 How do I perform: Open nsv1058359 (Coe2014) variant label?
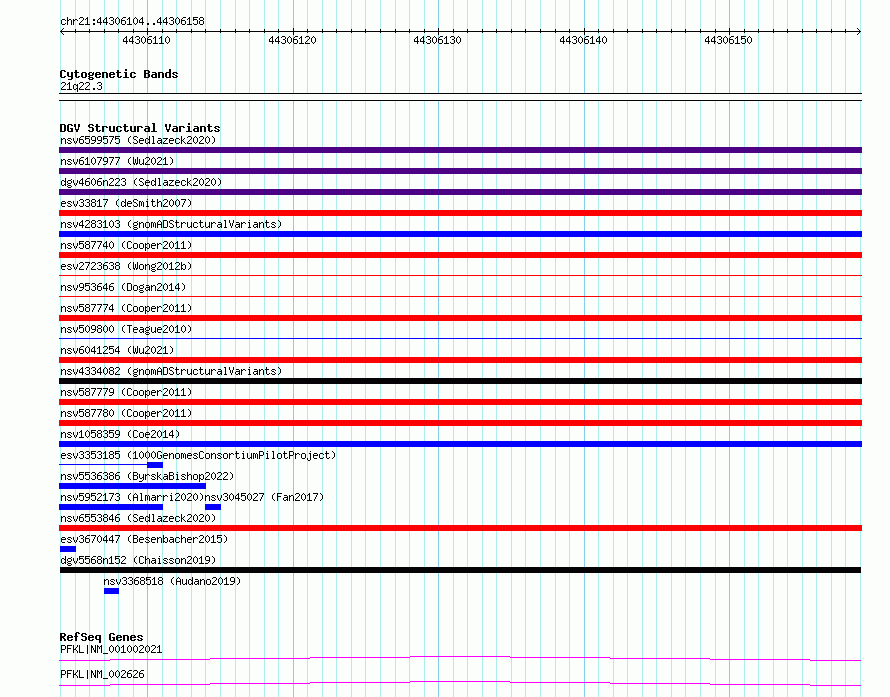(x=120, y=434)
